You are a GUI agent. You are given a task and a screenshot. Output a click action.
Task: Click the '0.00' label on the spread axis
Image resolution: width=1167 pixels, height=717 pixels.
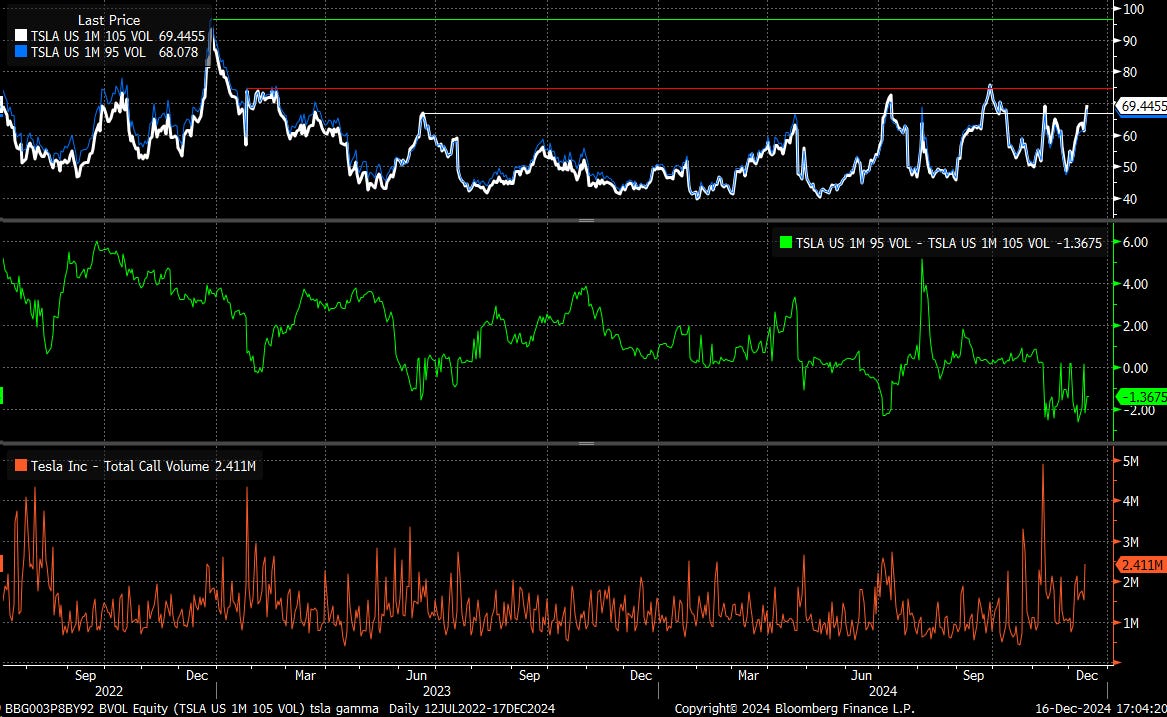(x=1135, y=368)
